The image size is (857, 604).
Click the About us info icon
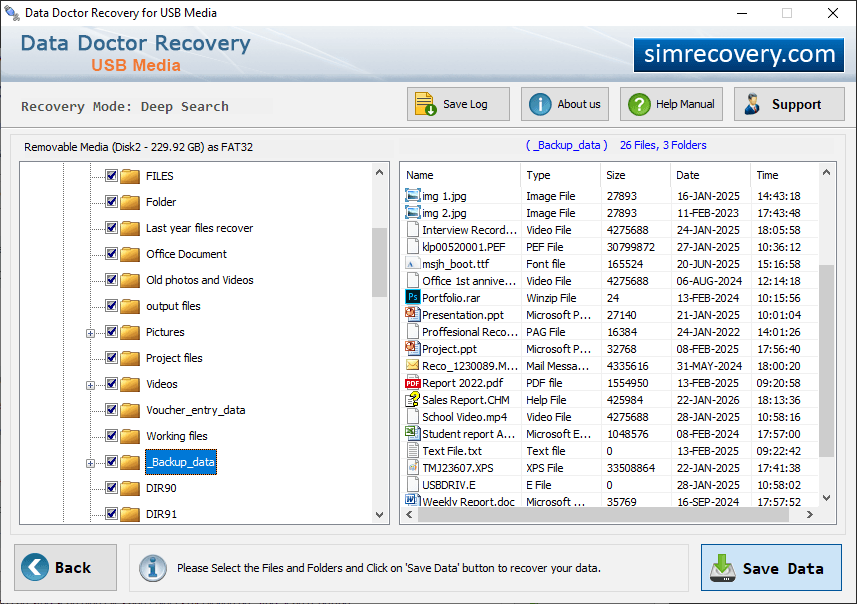click(x=540, y=104)
